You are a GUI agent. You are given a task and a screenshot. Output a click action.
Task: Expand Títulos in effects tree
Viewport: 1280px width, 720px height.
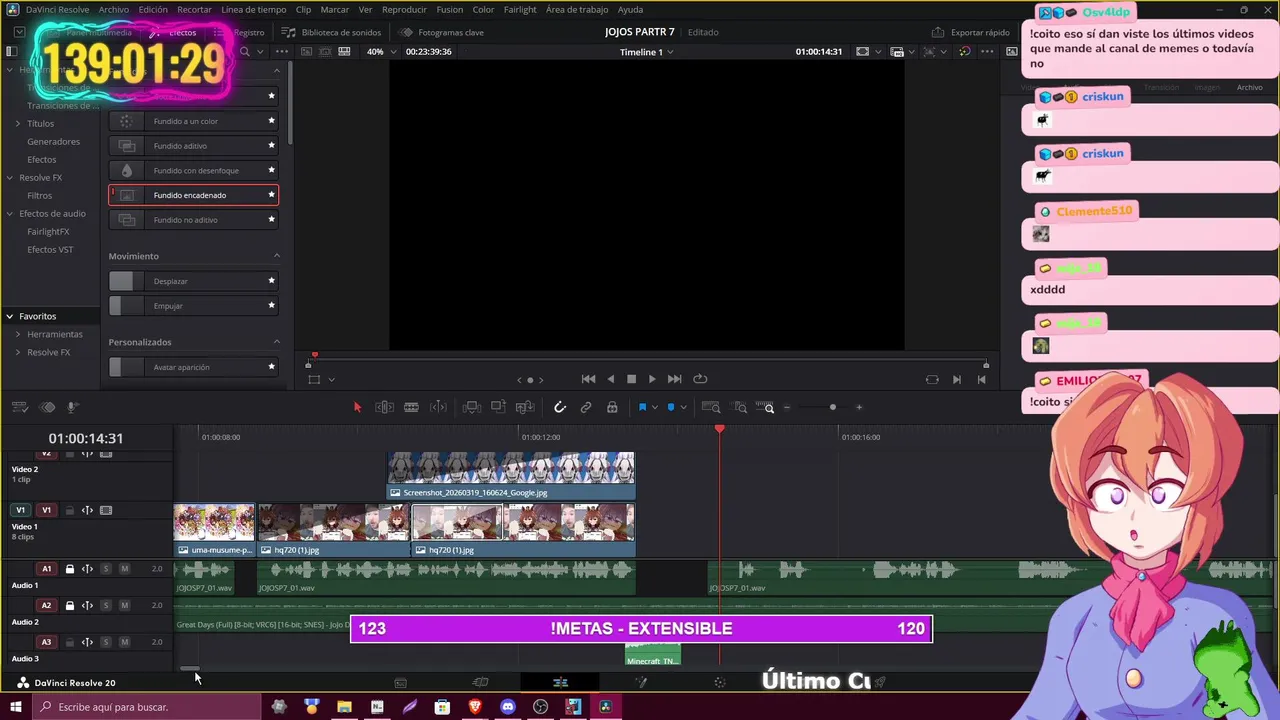point(17,123)
